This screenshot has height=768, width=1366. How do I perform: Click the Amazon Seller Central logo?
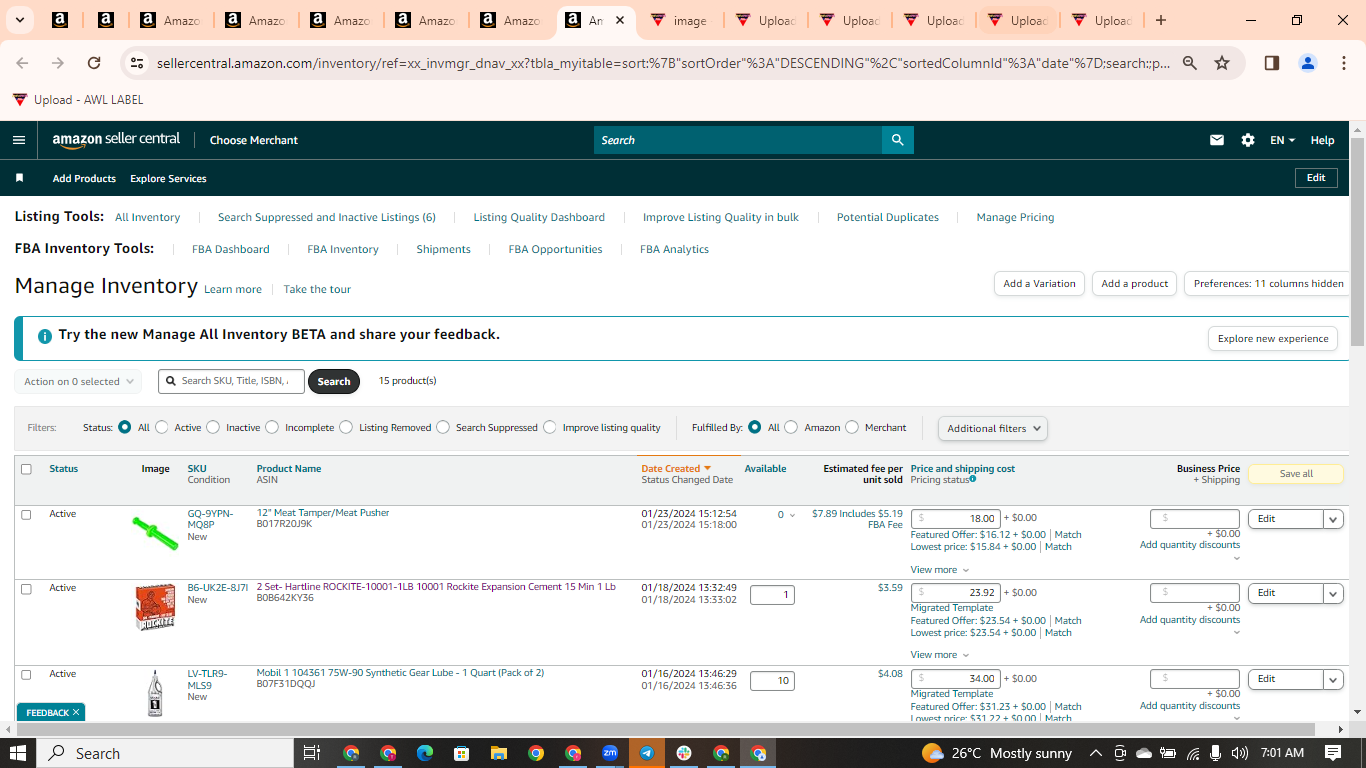(116, 140)
